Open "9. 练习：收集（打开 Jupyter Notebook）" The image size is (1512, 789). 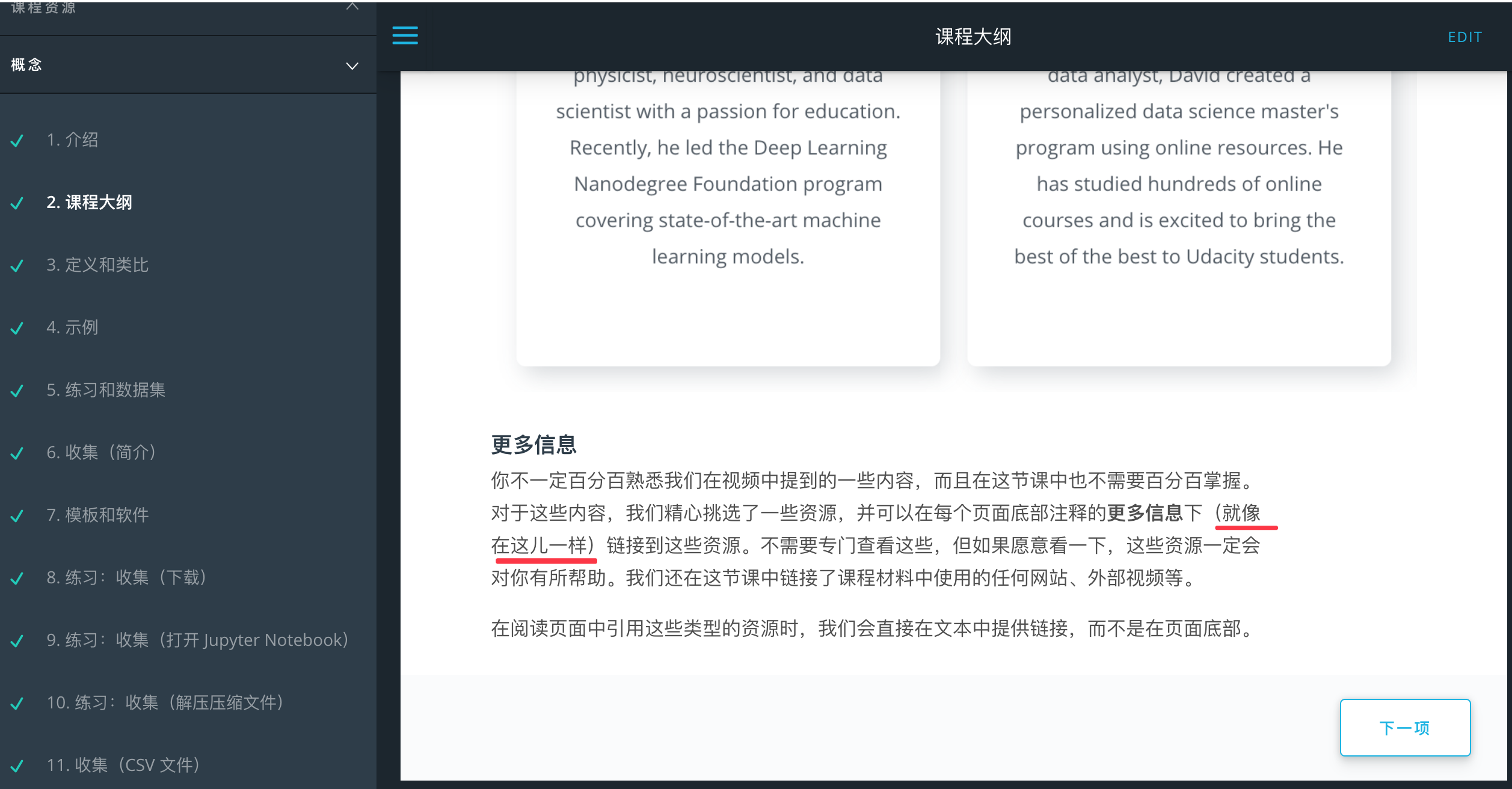[x=198, y=640]
